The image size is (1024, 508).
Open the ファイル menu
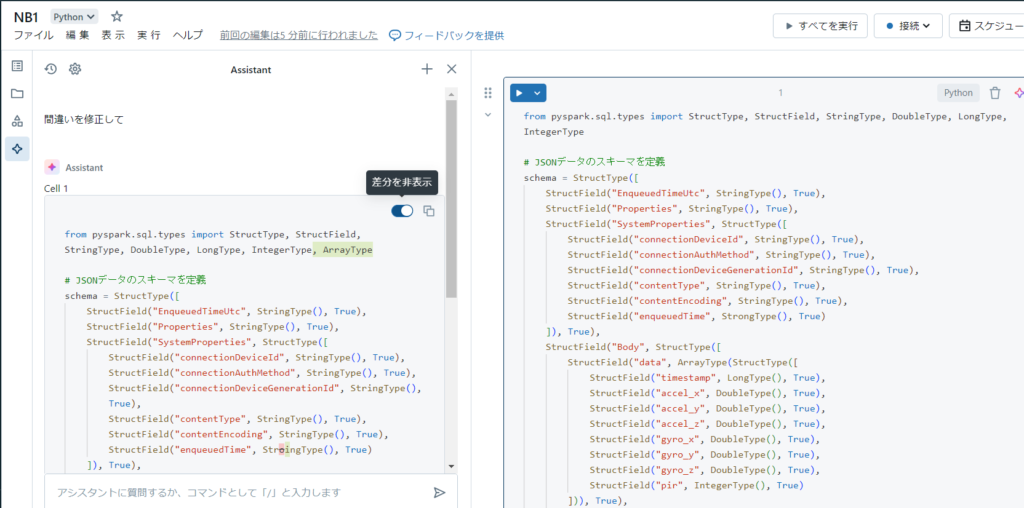(33, 35)
